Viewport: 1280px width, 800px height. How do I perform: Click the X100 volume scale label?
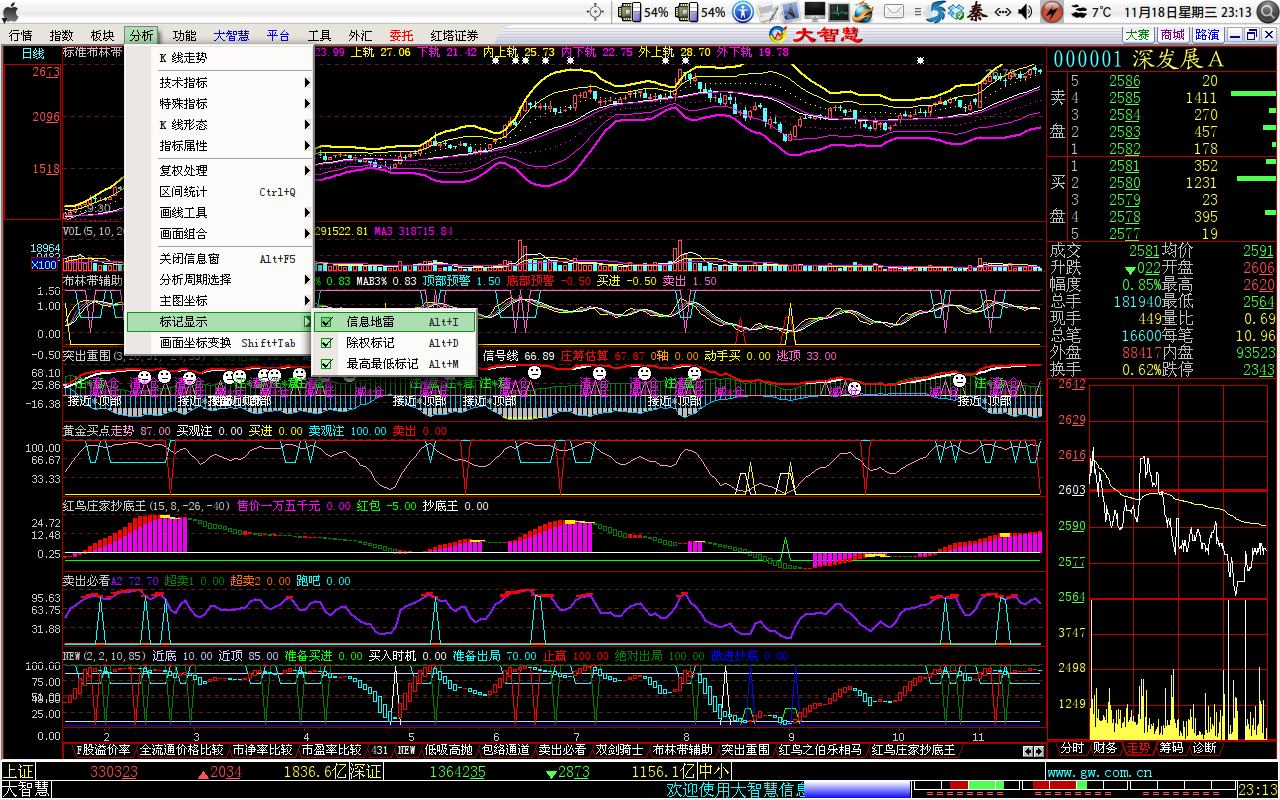coord(44,264)
